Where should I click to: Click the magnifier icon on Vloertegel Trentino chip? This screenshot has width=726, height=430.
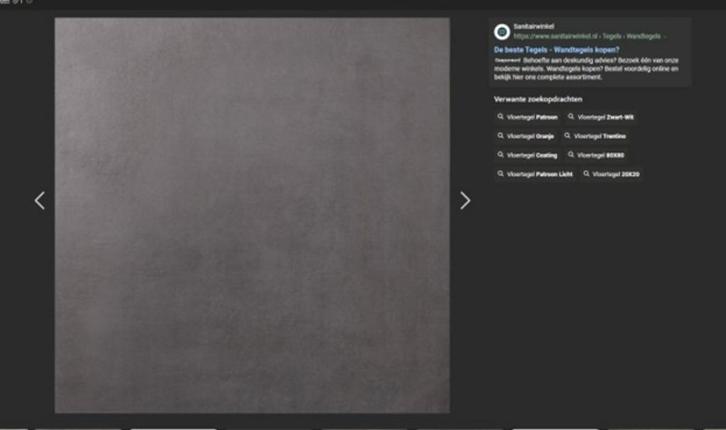tap(568, 136)
